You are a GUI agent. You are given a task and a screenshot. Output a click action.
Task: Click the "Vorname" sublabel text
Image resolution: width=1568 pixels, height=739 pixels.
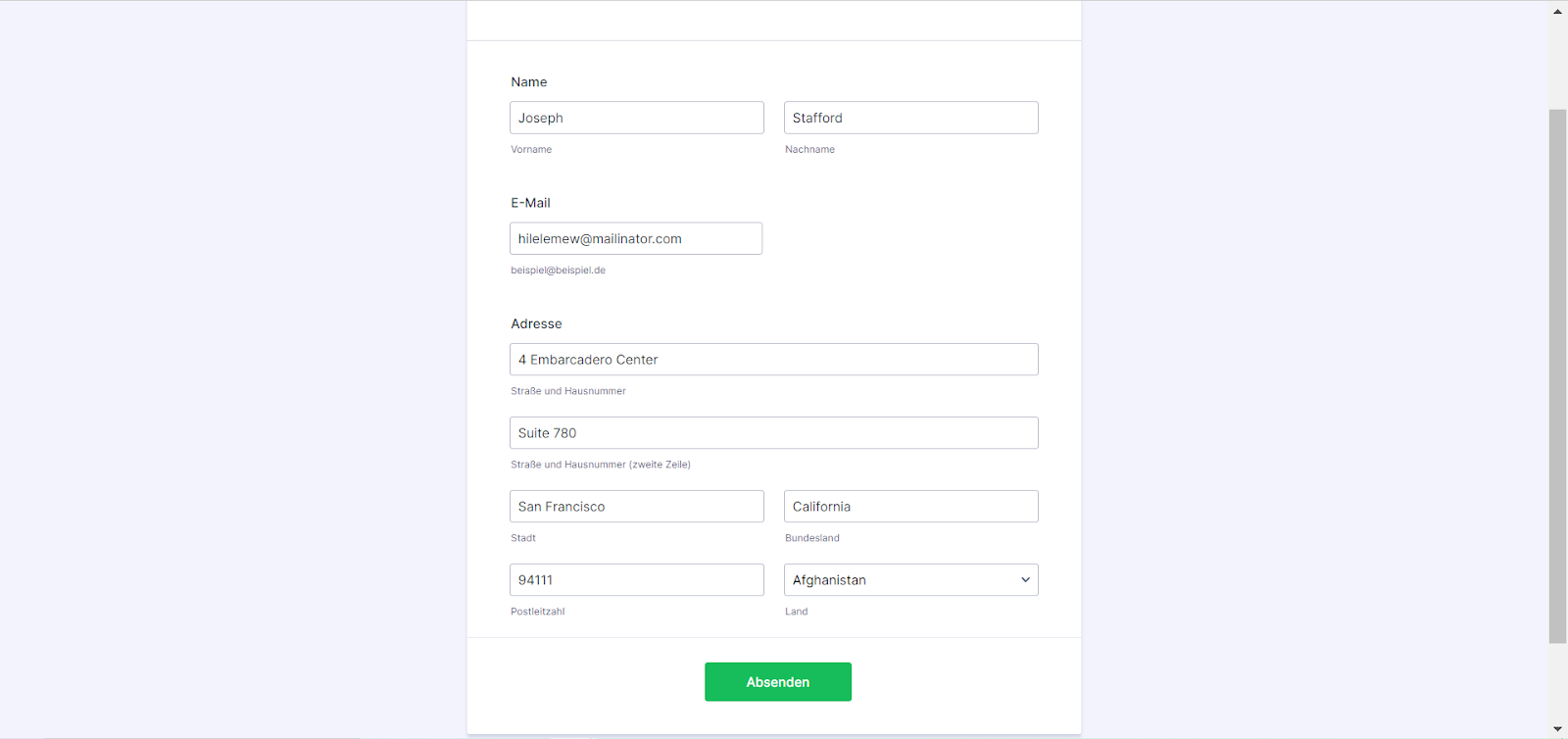531,150
